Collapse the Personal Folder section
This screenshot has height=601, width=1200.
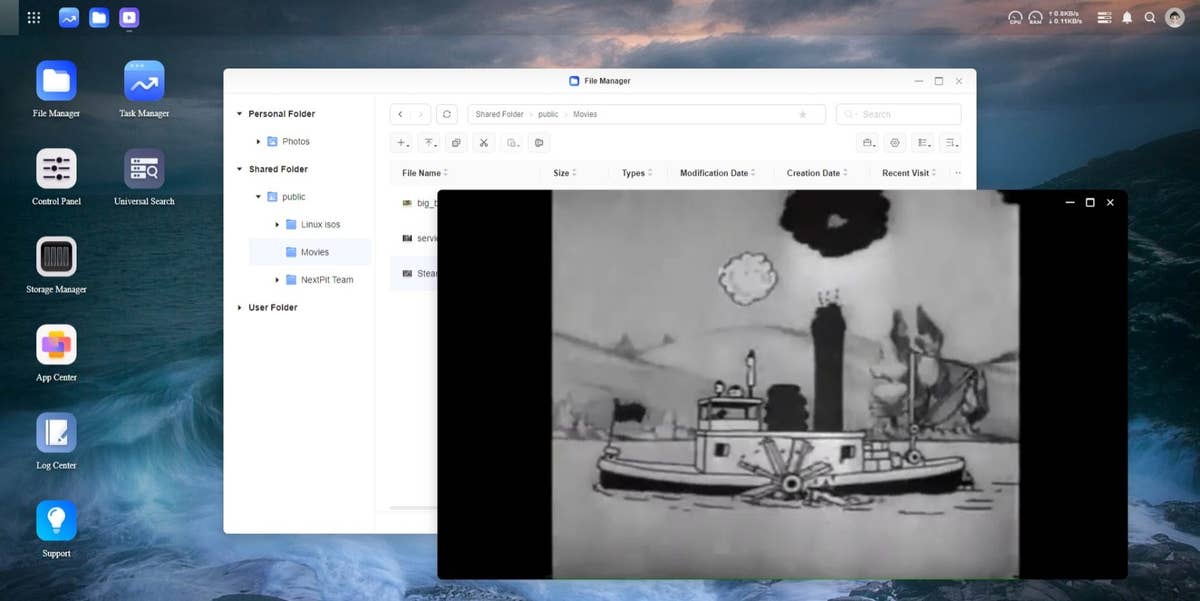[240, 114]
